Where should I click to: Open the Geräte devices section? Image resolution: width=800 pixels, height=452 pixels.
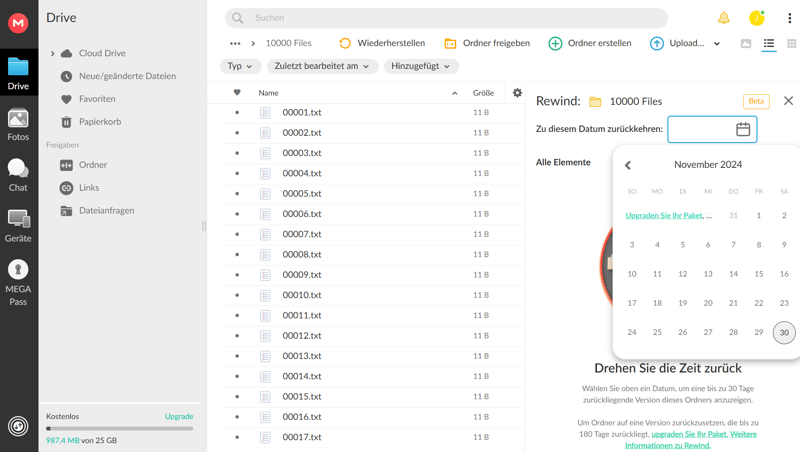(18, 225)
